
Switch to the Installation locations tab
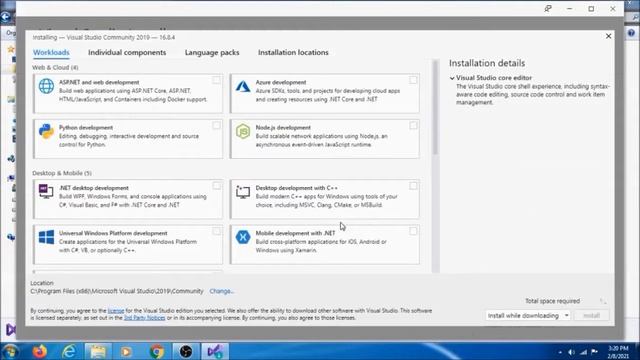pyautogui.click(x=293, y=52)
